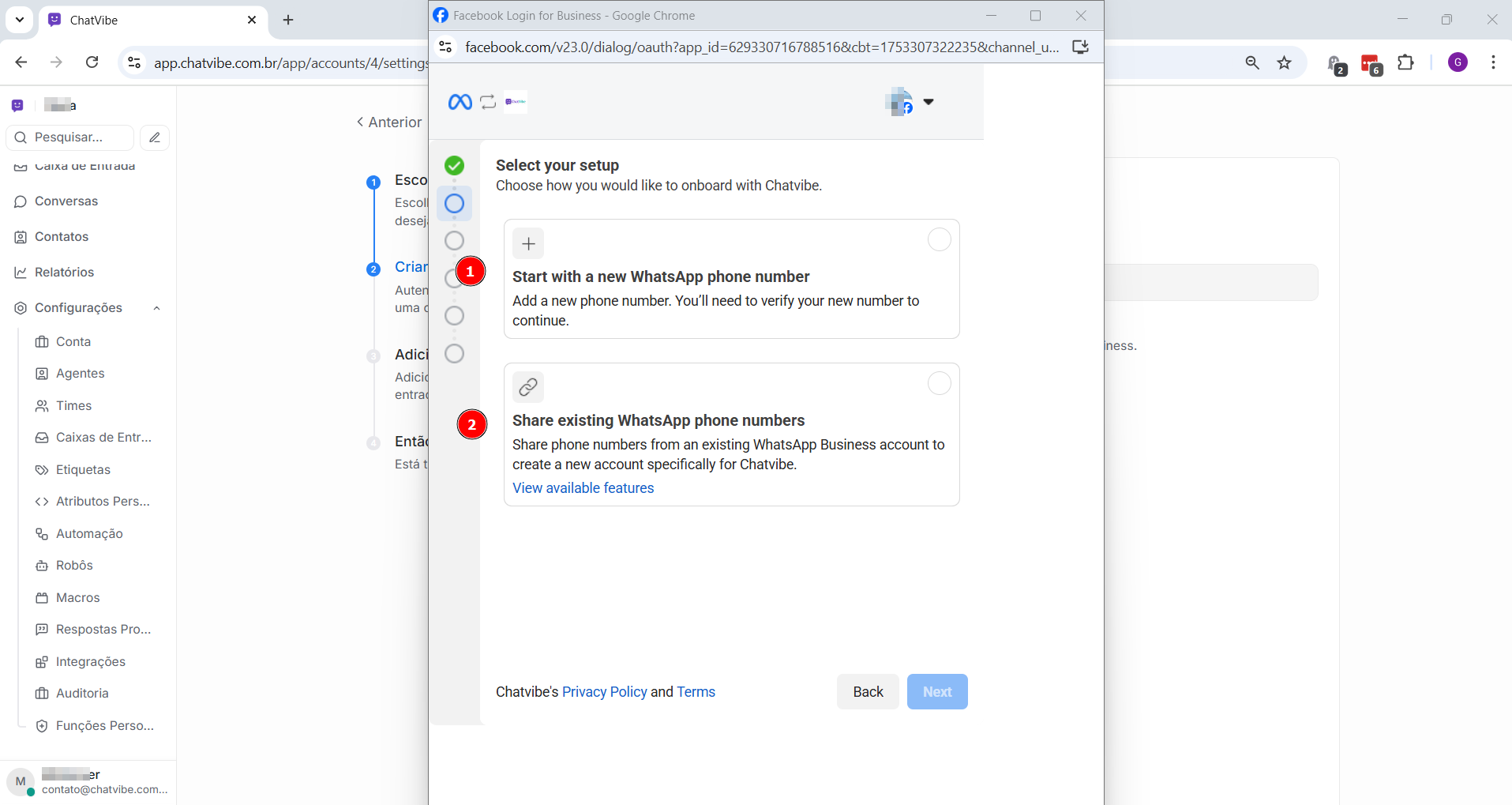The height and width of the screenshot is (805, 1512).
Task: Click the Robôs bot icon
Action: point(42,566)
